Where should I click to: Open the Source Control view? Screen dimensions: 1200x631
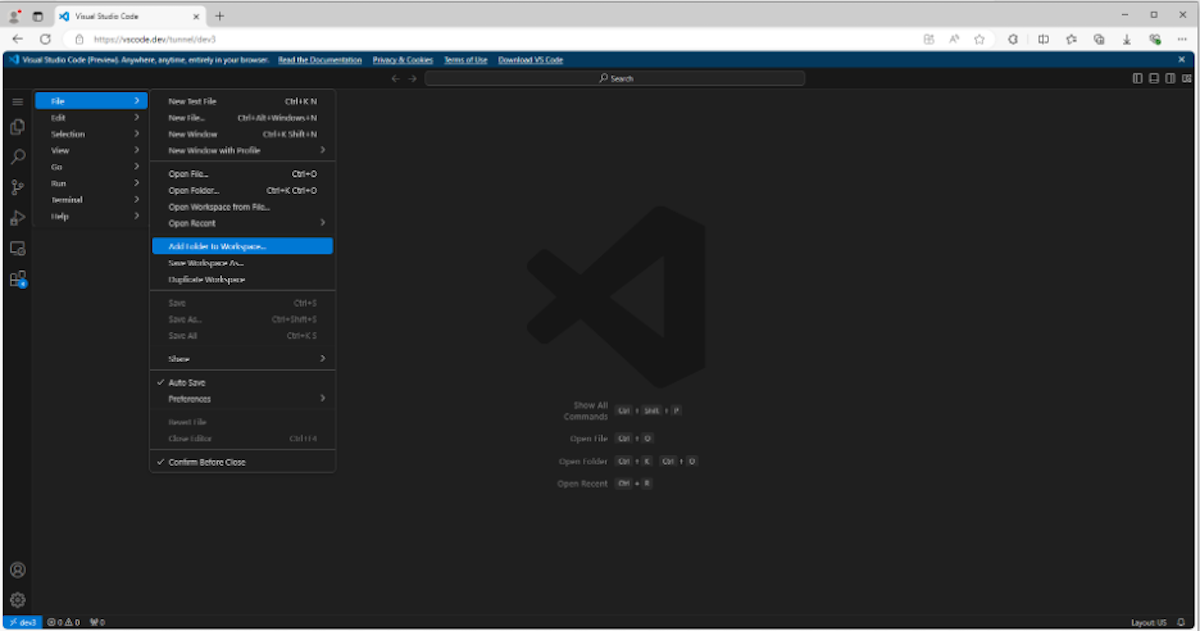[x=17, y=187]
